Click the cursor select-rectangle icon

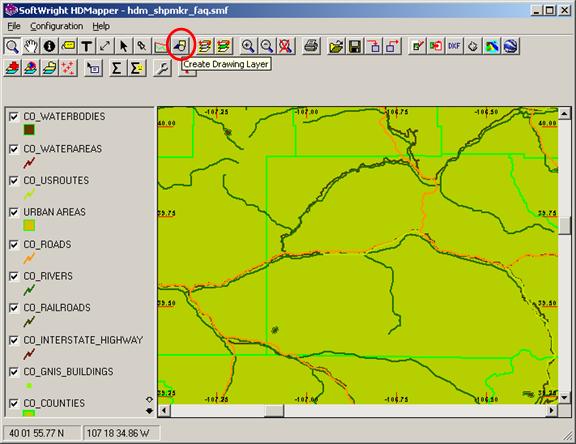coord(93,68)
